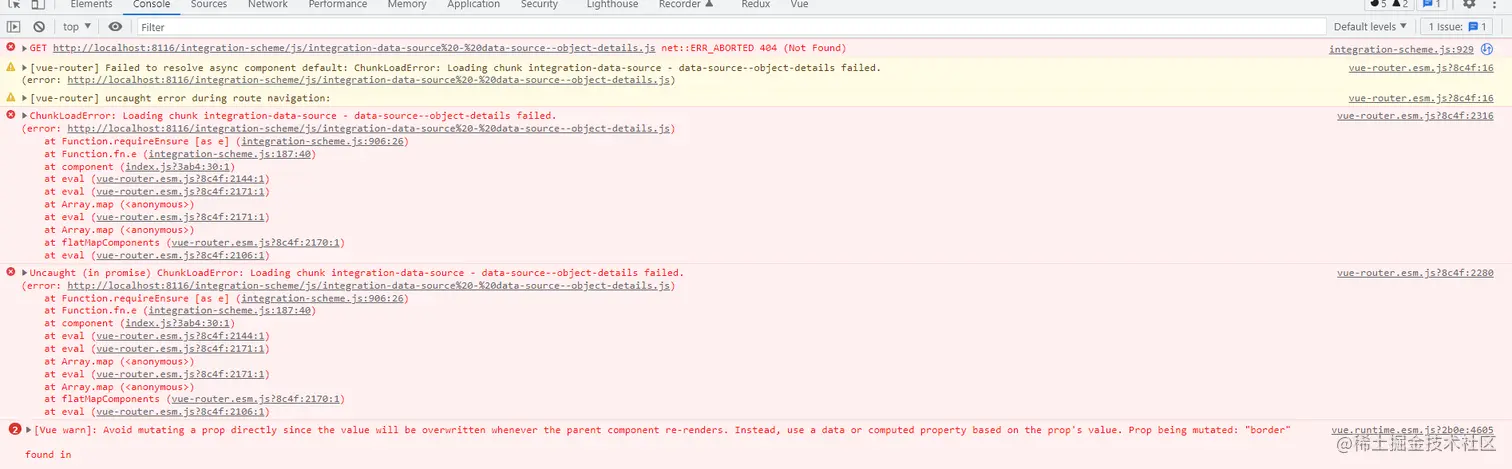Open the Lighthouse tab
The height and width of the screenshot is (469, 1512).
(612, 4)
